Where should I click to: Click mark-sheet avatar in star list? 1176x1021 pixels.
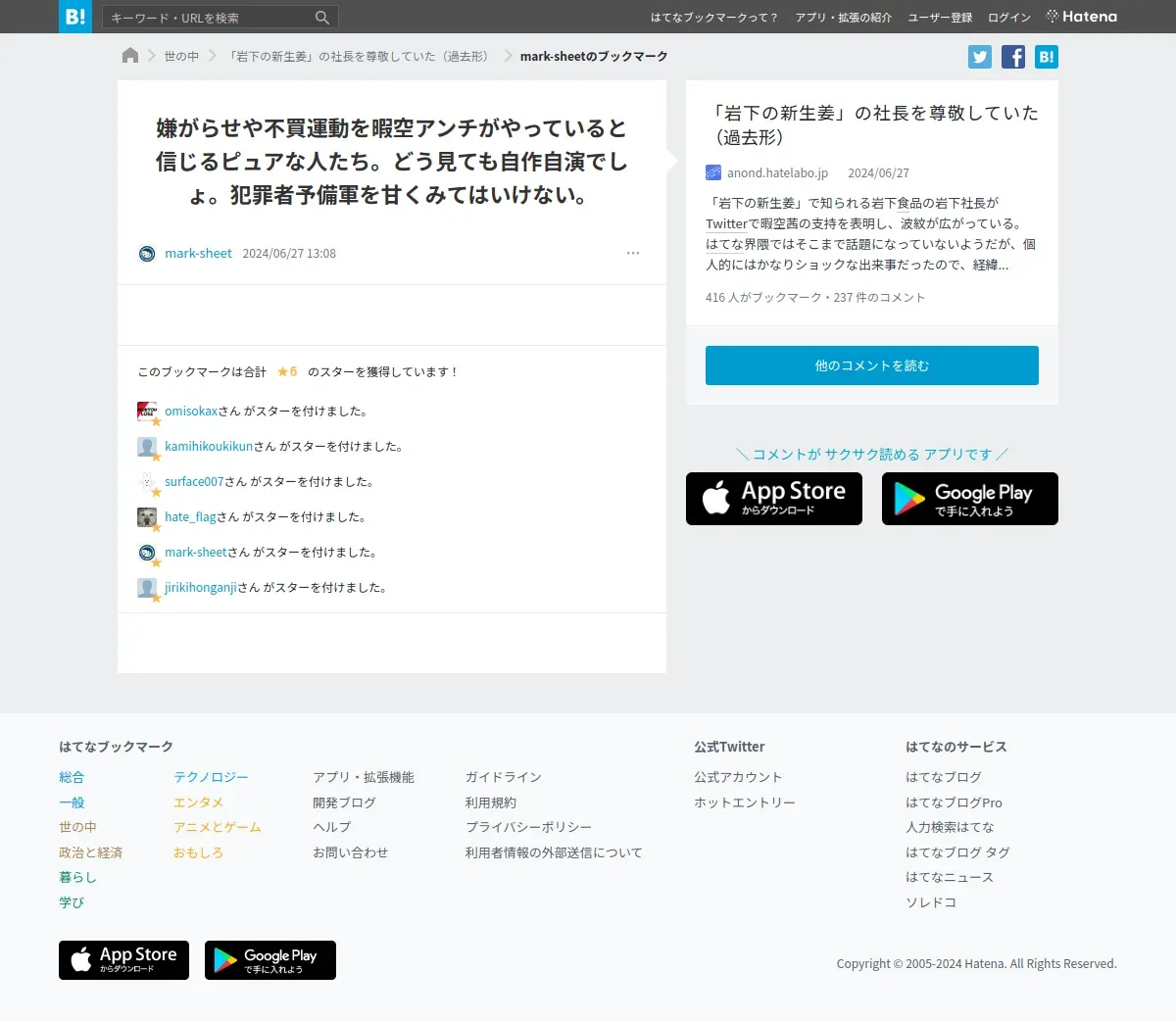(147, 553)
